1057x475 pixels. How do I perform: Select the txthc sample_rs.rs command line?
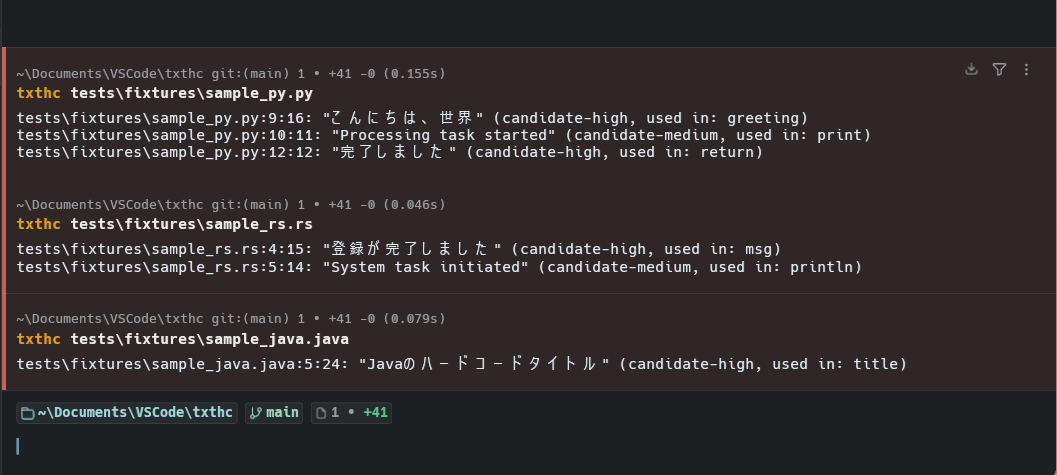click(x=164, y=224)
